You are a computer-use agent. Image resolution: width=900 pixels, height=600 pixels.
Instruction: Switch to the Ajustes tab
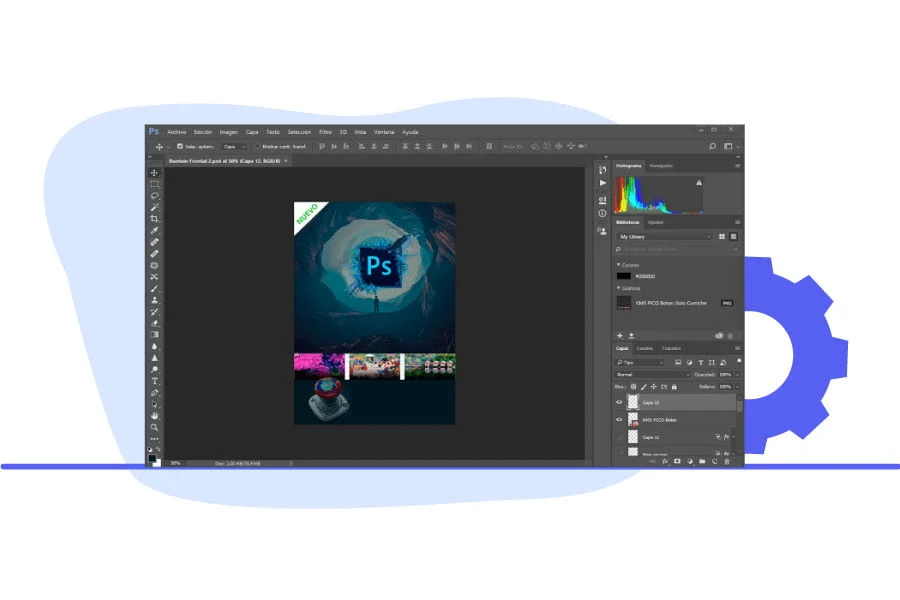(655, 222)
